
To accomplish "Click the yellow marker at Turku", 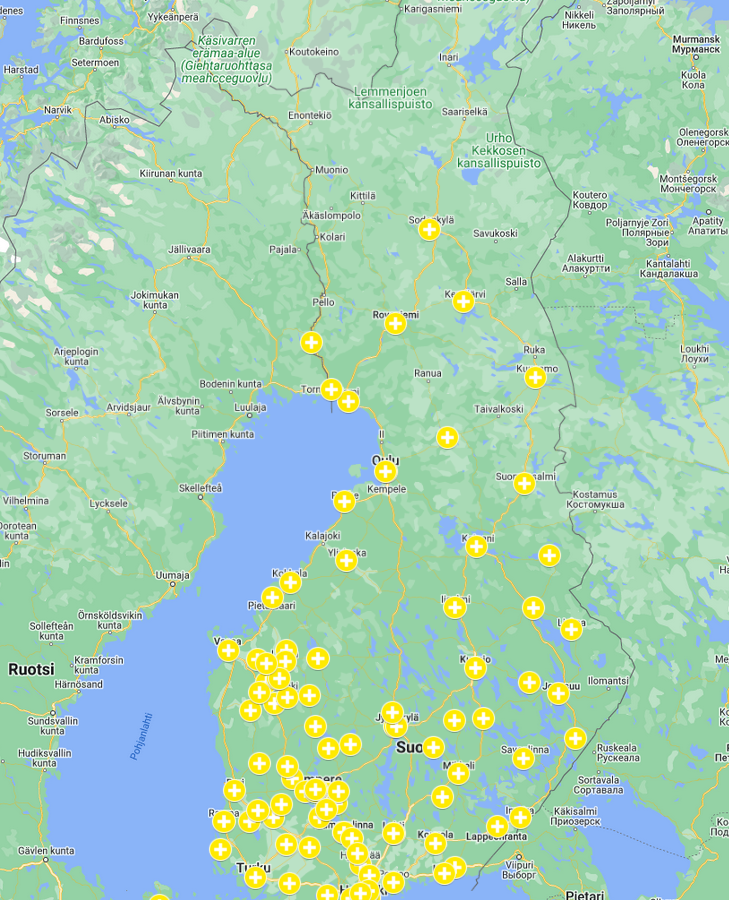I will coord(255,877).
